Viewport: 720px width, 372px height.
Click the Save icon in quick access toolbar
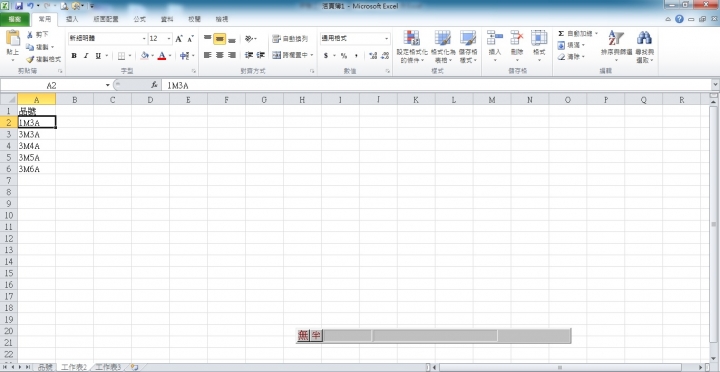pos(19,6)
